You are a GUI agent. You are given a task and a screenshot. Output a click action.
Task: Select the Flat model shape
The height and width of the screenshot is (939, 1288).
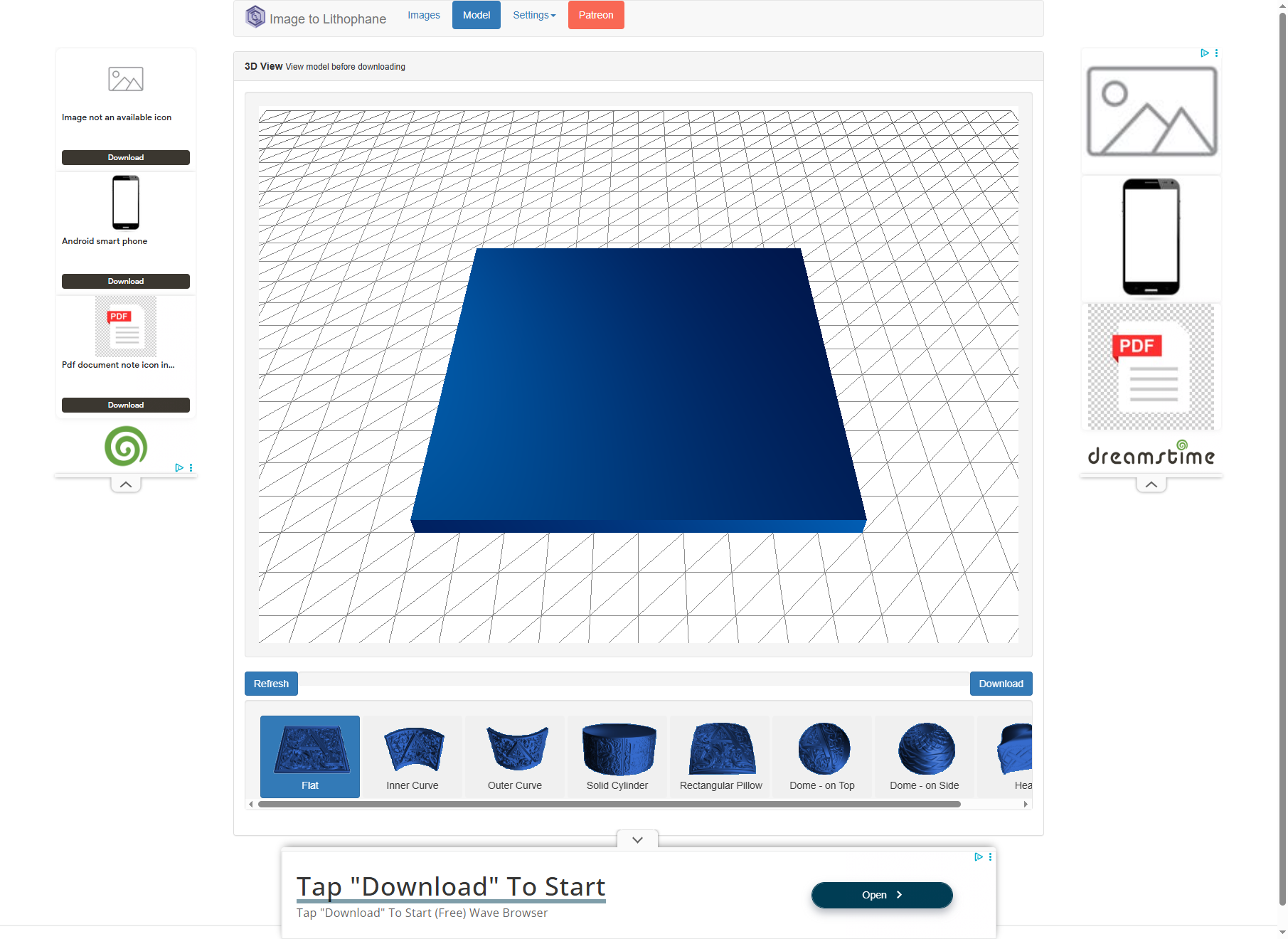click(309, 756)
